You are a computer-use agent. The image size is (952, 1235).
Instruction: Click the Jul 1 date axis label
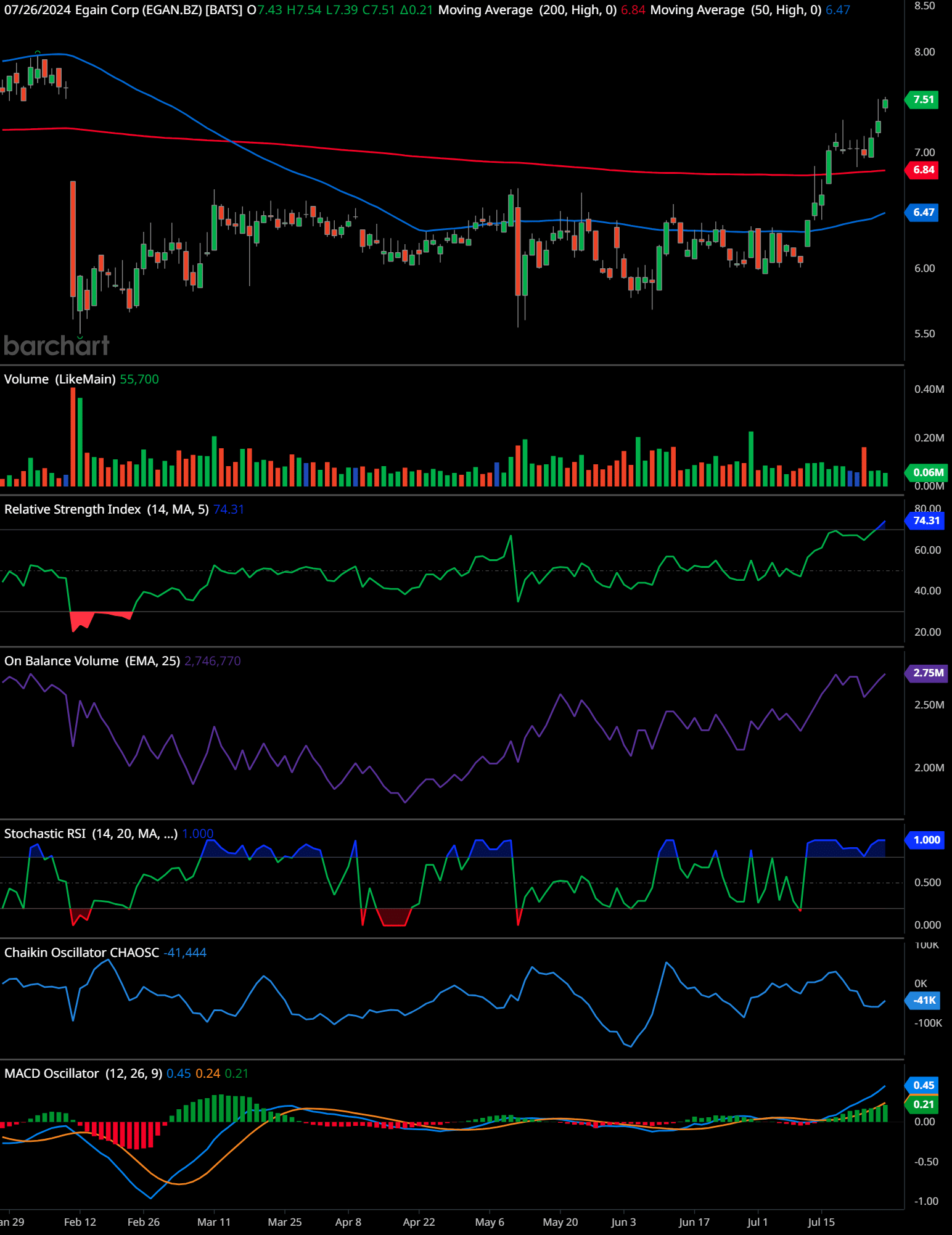[x=758, y=1222]
